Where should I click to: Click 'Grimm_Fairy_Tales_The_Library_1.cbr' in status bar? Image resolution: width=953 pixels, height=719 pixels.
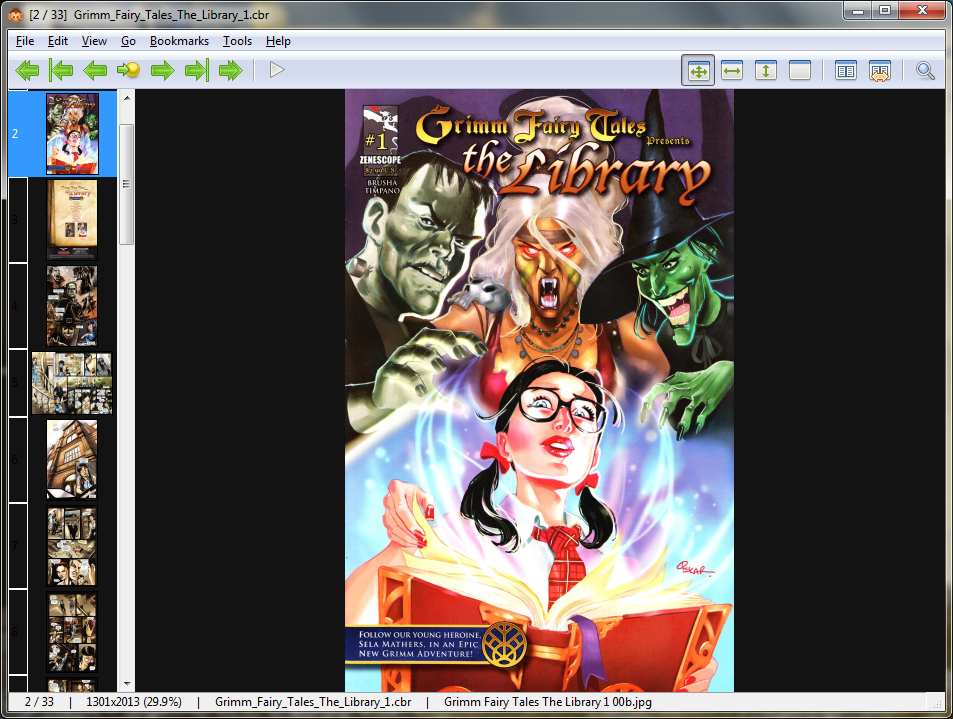click(313, 702)
